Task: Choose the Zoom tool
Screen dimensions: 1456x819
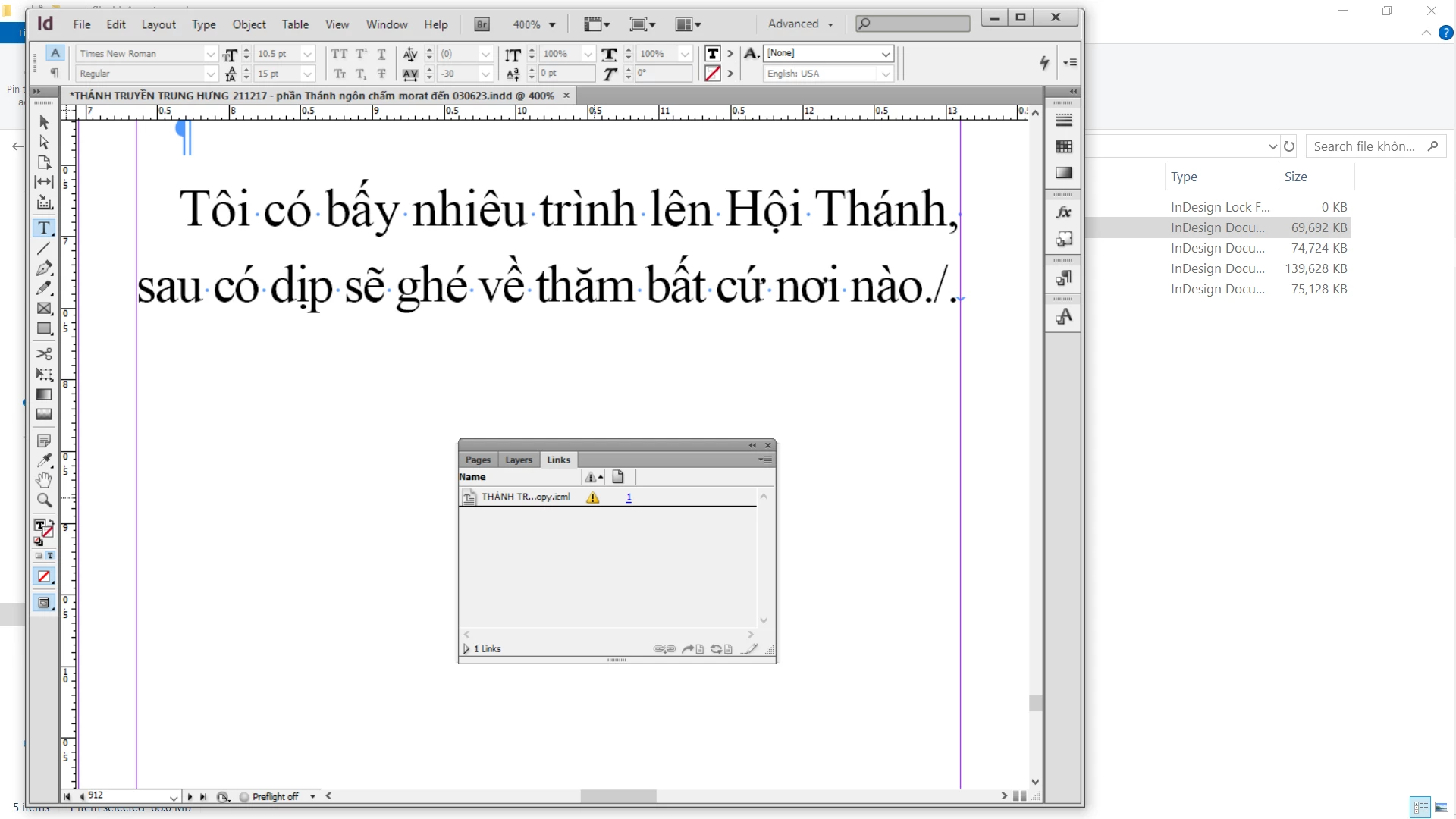Action: pyautogui.click(x=44, y=500)
